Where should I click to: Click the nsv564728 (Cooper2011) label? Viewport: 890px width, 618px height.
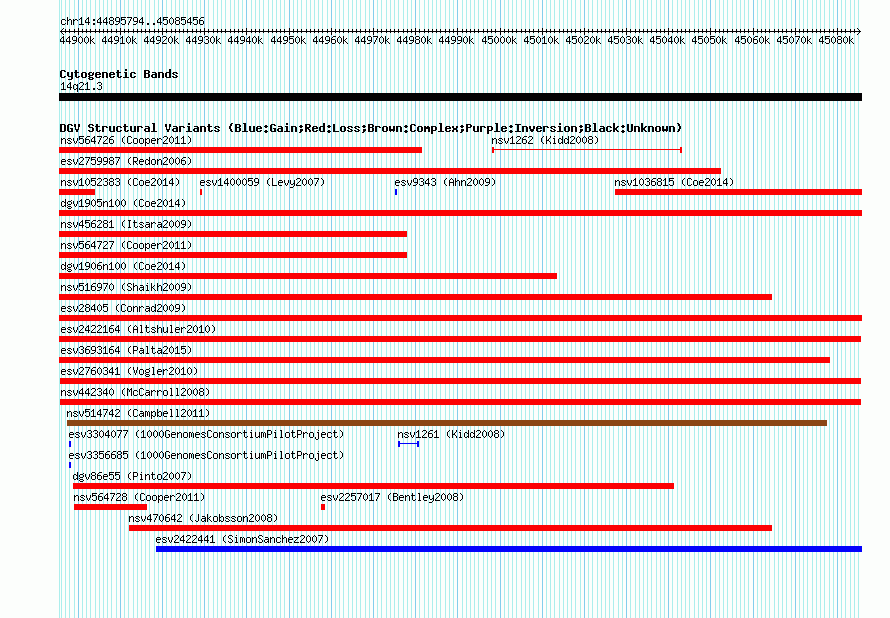click(139, 497)
